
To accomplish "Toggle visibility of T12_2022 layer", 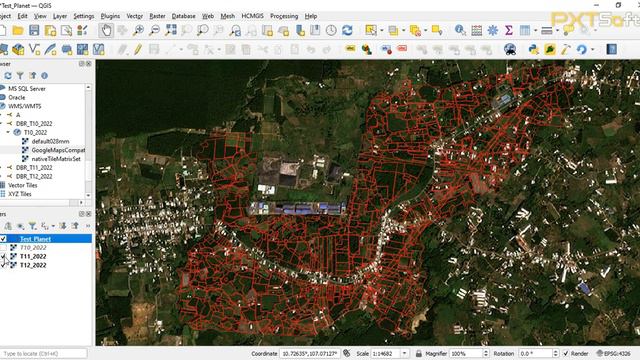I will (x=3, y=265).
